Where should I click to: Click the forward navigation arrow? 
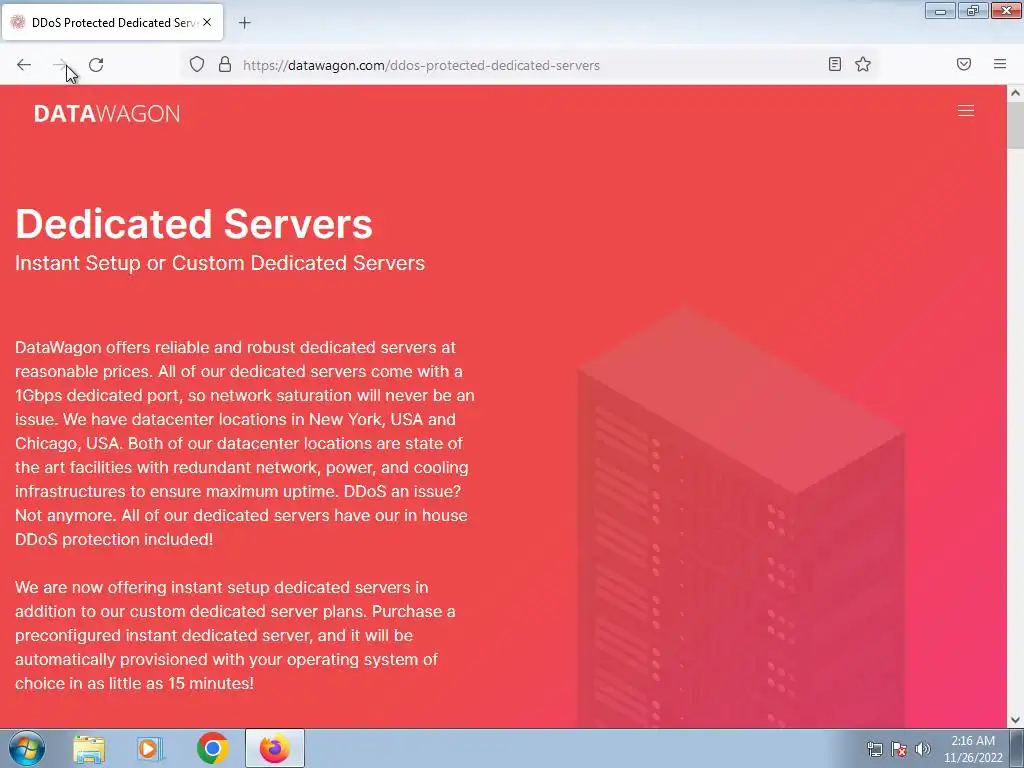60,65
